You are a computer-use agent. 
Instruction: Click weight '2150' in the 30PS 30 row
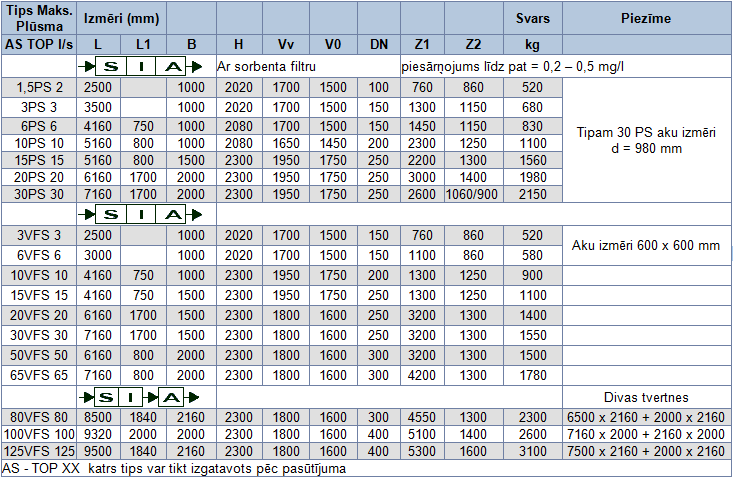click(x=532, y=194)
